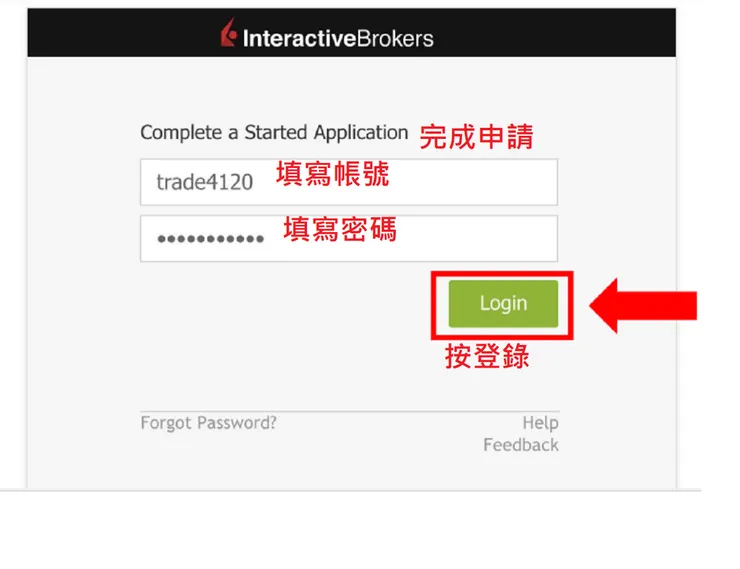The height and width of the screenshot is (569, 740).
Task: Click the InteractiveBrokers wordmark in header
Action: click(x=338, y=38)
